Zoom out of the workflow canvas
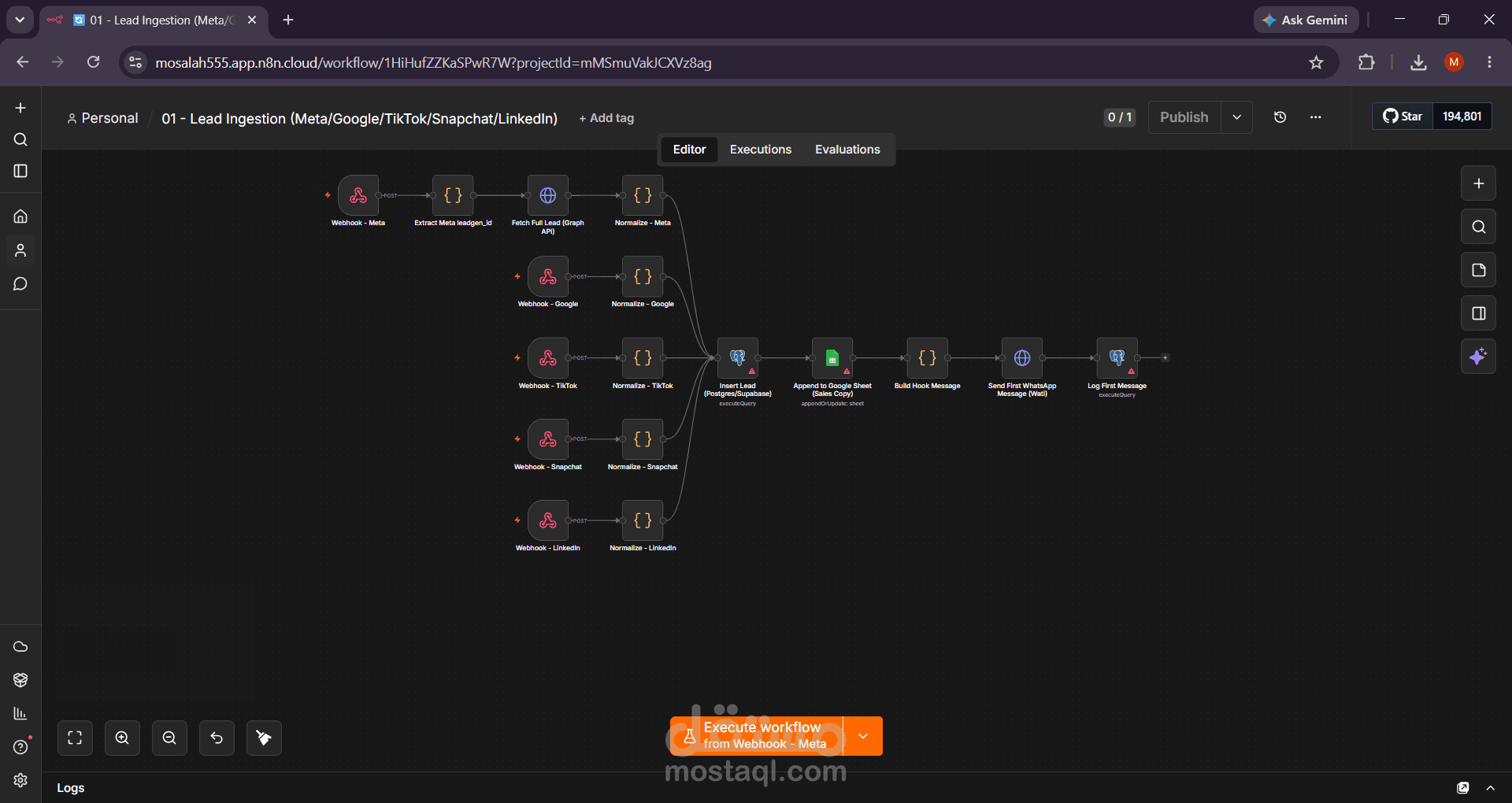This screenshot has height=803, width=1512. pos(169,738)
